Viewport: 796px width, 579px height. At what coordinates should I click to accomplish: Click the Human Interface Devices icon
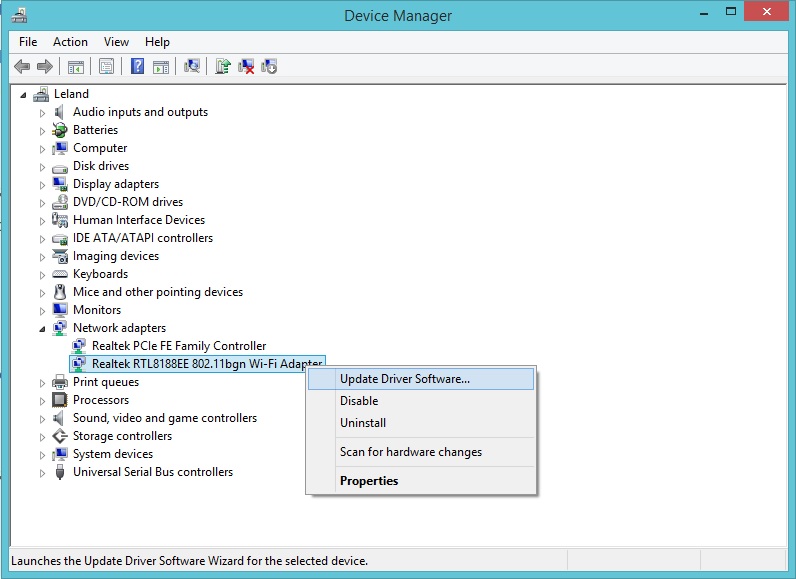[59, 220]
